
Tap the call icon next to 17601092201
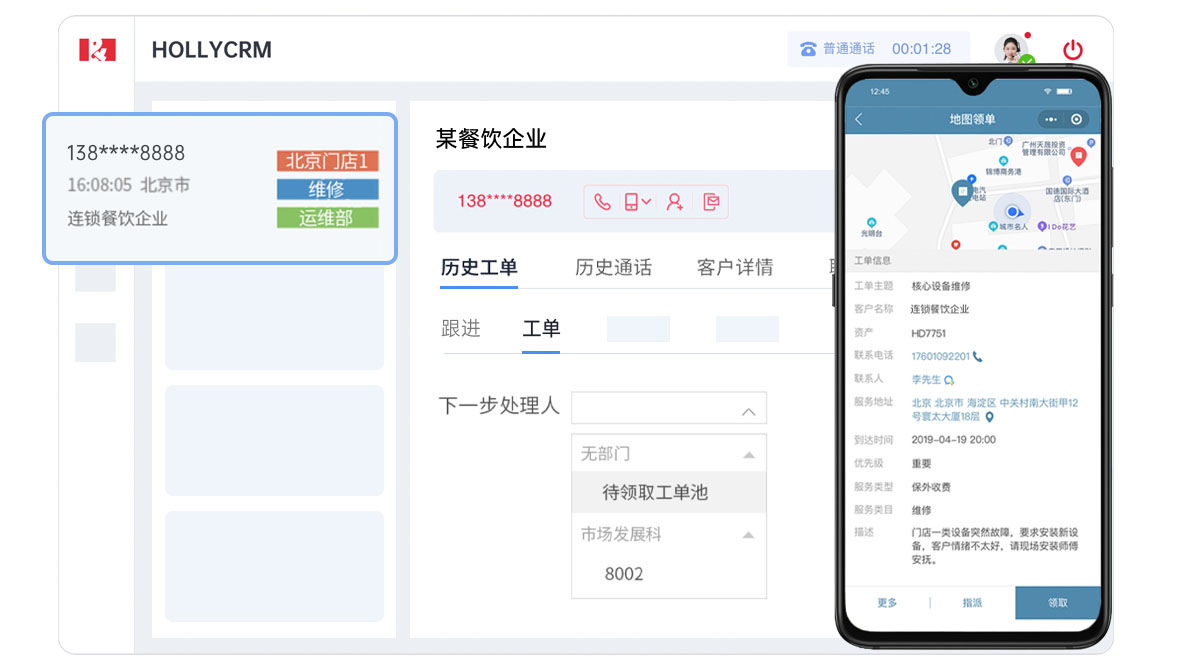point(977,357)
